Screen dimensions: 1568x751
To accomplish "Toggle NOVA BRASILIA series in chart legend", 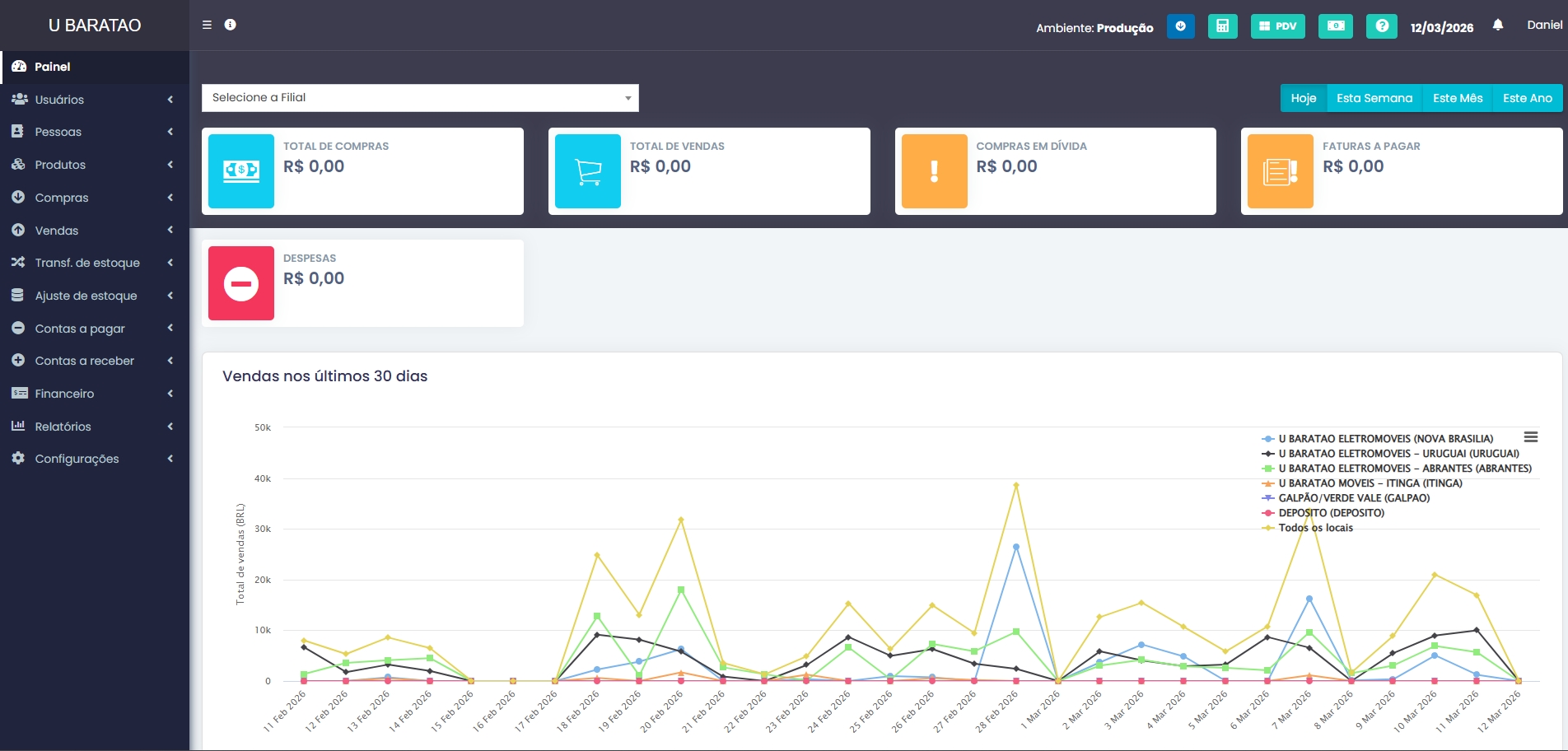I will (x=1378, y=439).
